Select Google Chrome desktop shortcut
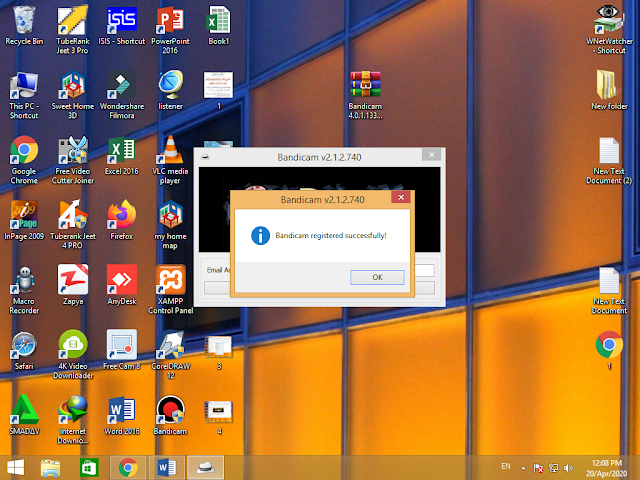Screen dimensions: 640x480 tap(24, 160)
